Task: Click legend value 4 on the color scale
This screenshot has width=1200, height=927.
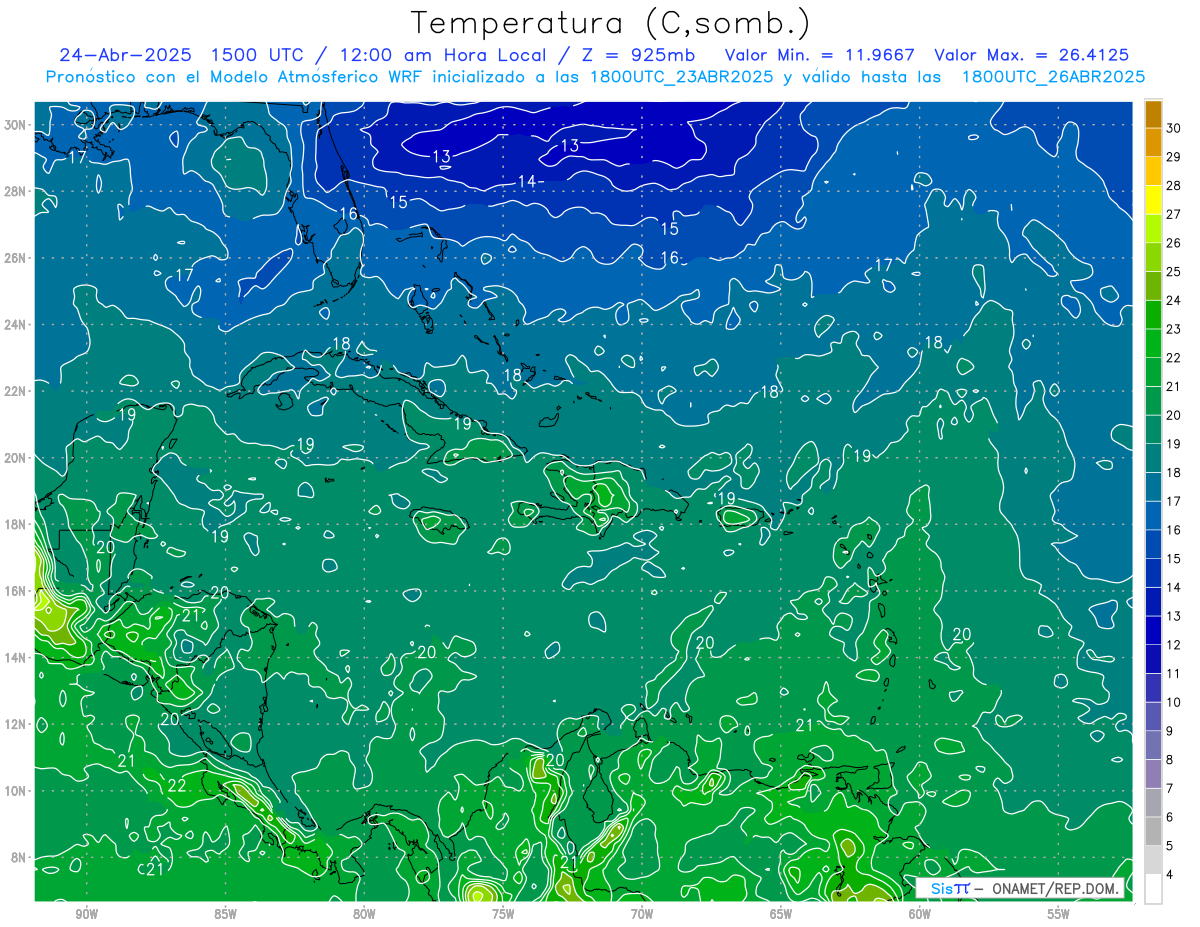Action: tap(1170, 875)
